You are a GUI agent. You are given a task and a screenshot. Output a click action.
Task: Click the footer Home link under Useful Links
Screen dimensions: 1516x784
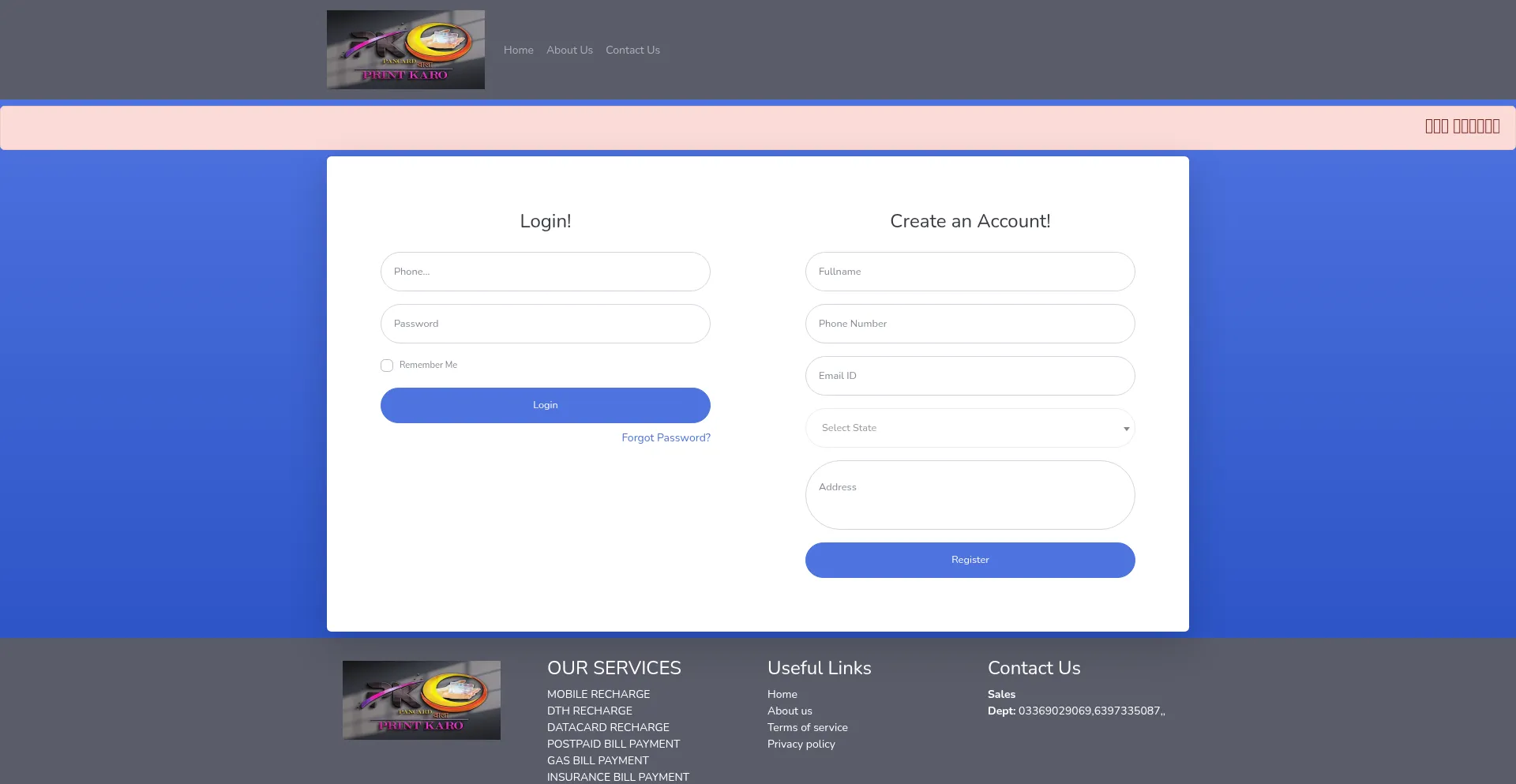coord(782,694)
